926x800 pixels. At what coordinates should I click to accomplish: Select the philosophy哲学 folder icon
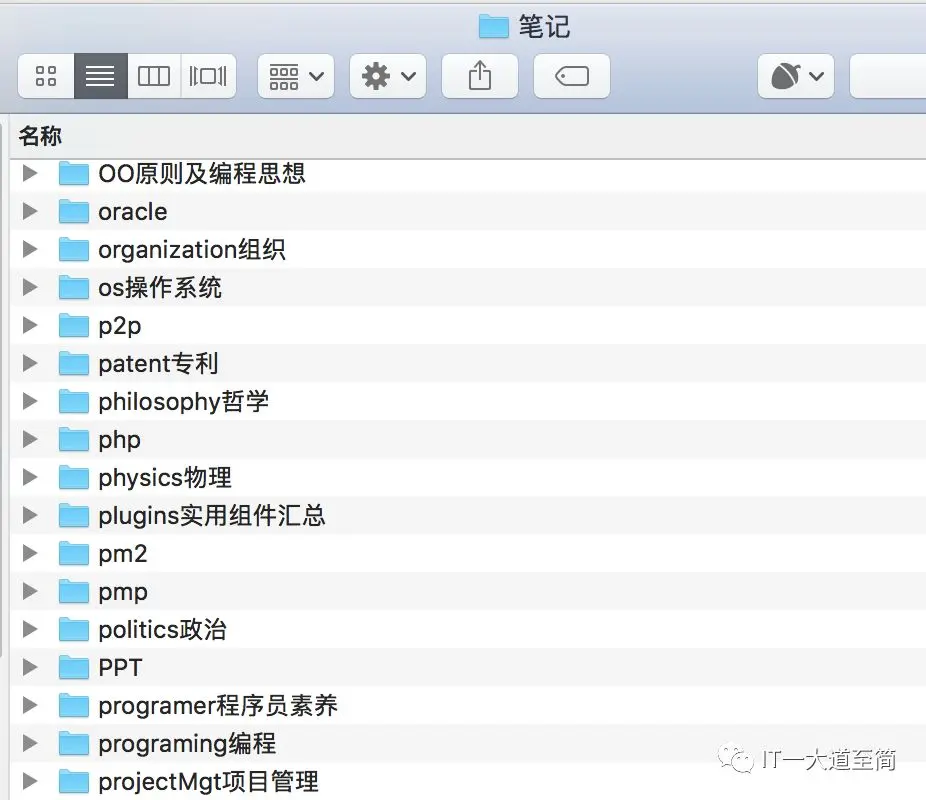tap(74, 401)
